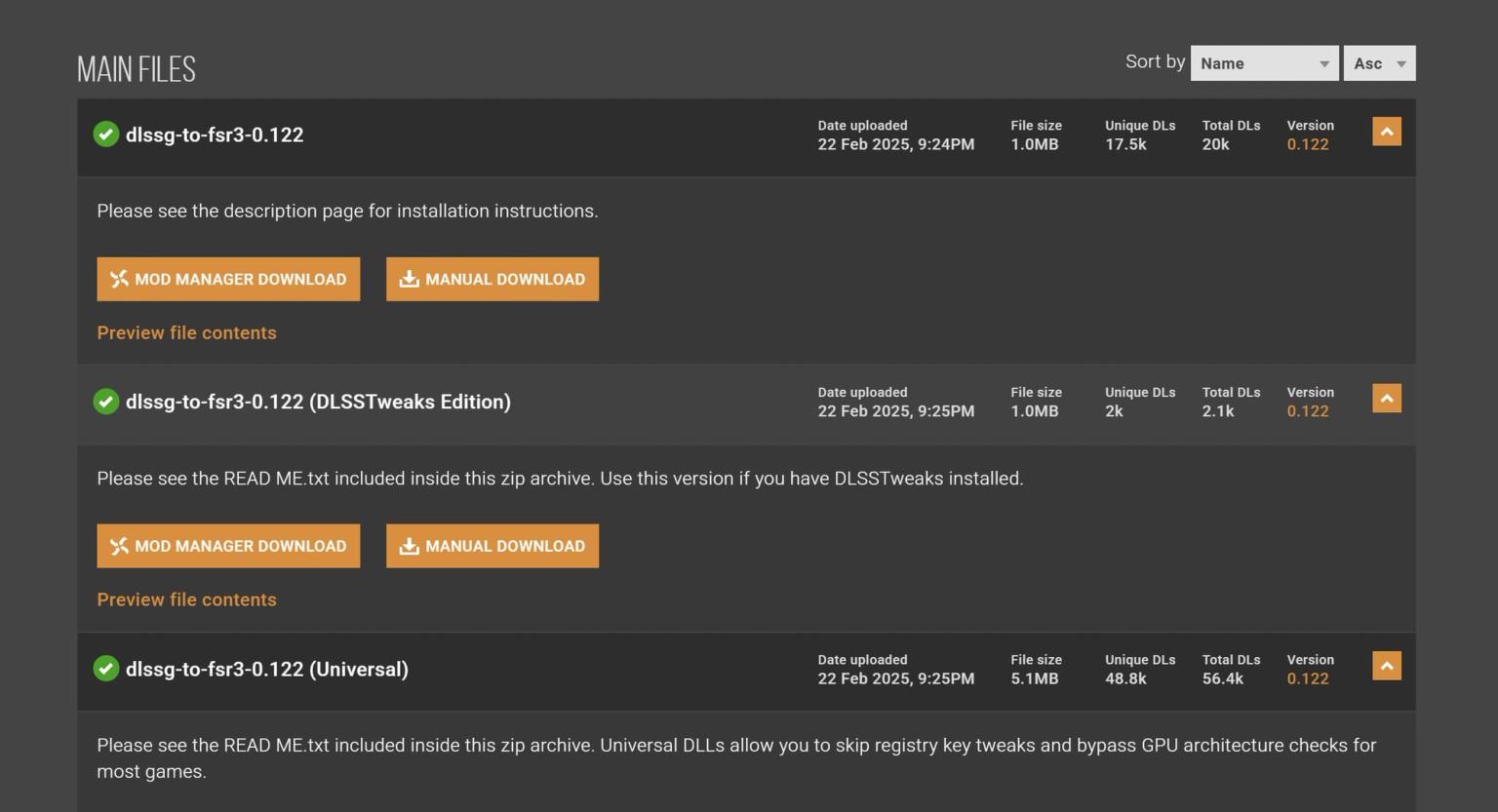This screenshot has width=1498, height=812.
Task: Click version 0.122 of DLSSTweaks Edition file
Action: point(1308,411)
